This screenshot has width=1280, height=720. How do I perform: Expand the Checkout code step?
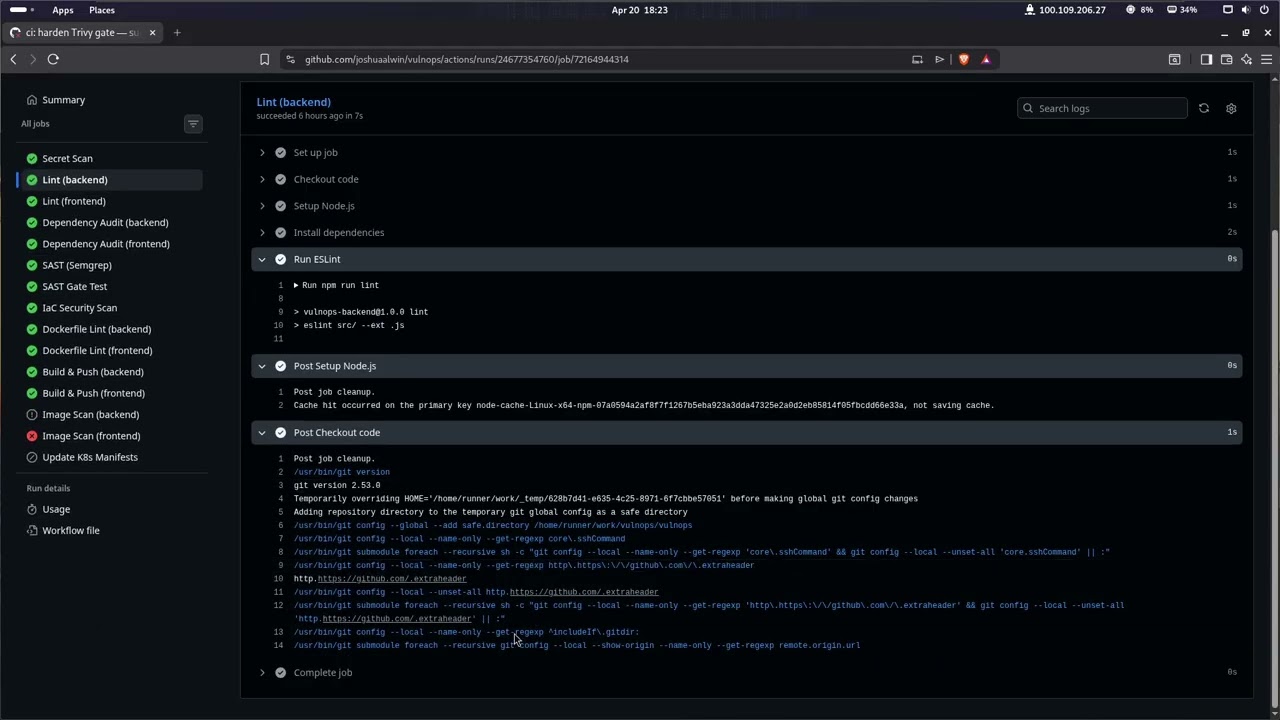click(746, 179)
